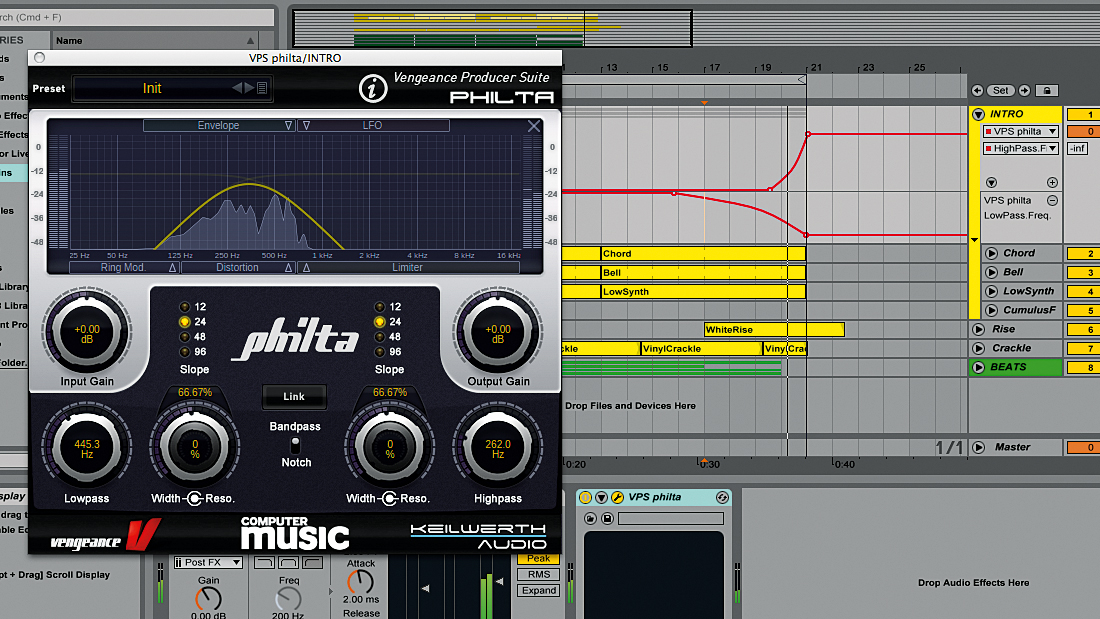The width and height of the screenshot is (1100, 619).
Task: Open the Post FX dropdown
Action: [208, 562]
